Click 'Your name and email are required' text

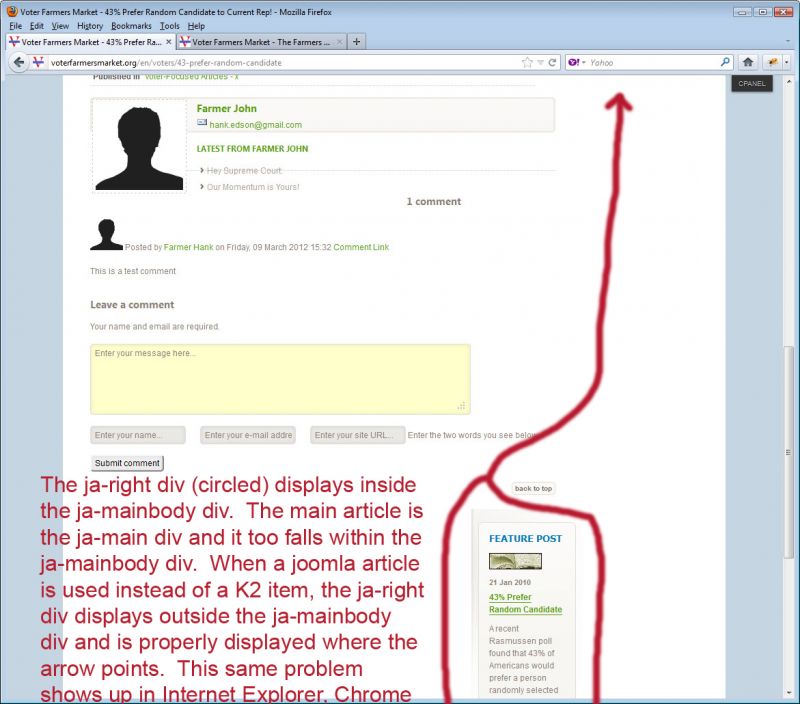155,326
